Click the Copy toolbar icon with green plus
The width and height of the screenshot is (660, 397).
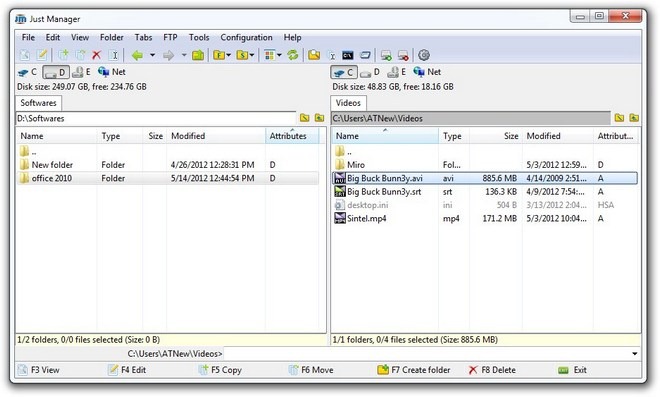tap(64, 55)
